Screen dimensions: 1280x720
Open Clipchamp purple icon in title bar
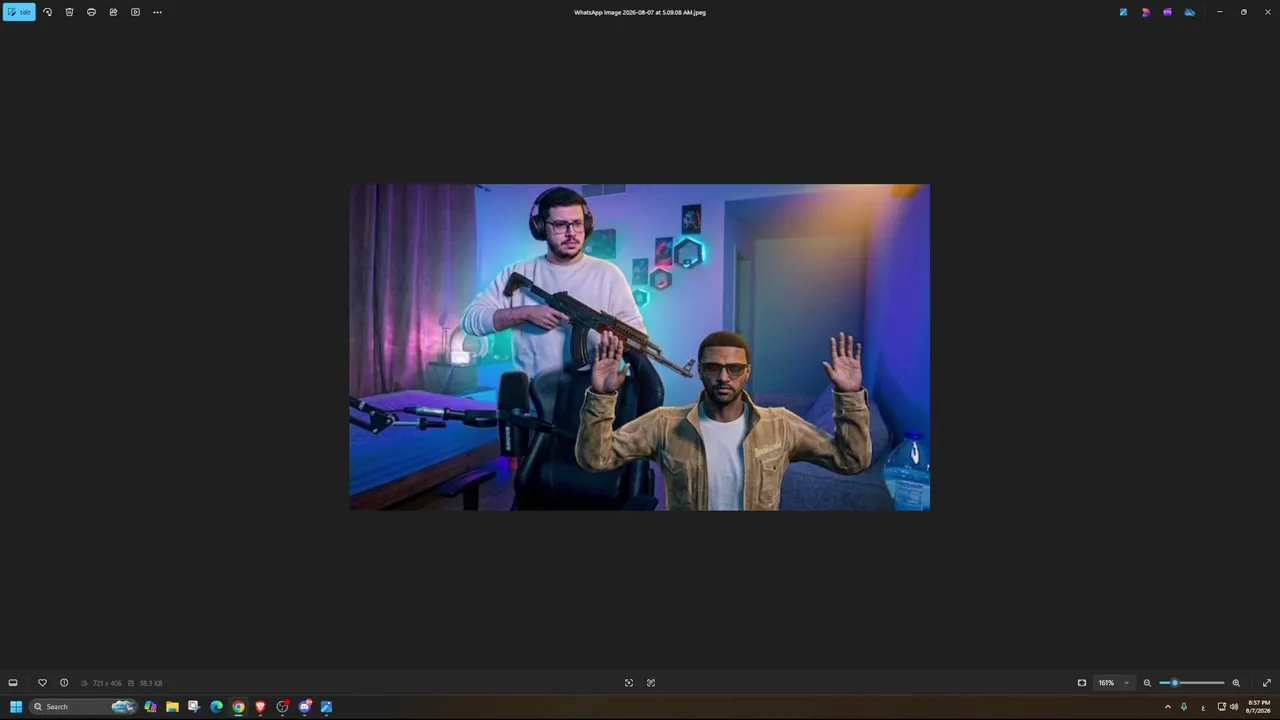pyautogui.click(x=1167, y=12)
